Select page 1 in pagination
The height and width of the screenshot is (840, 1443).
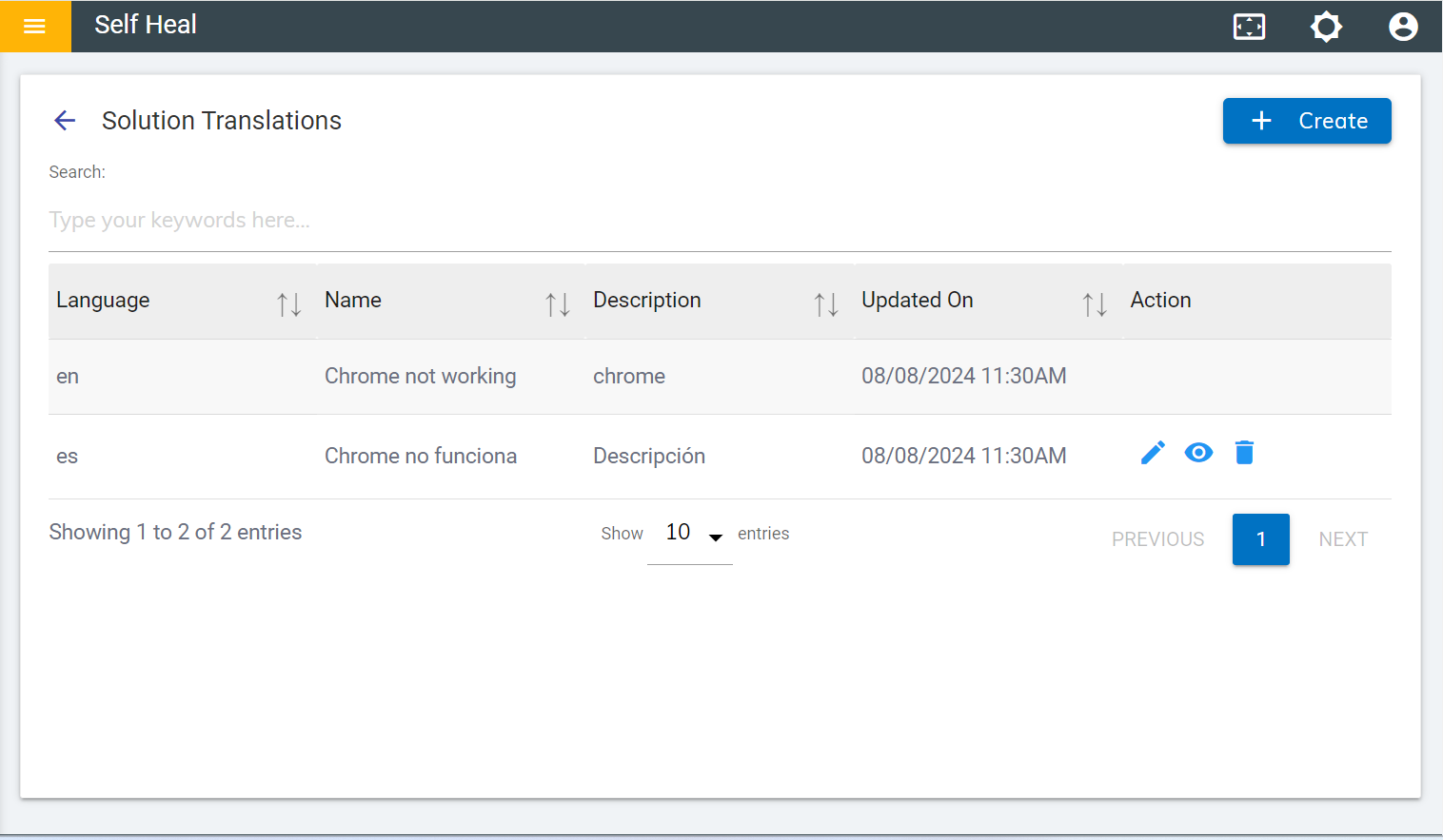[x=1260, y=539]
